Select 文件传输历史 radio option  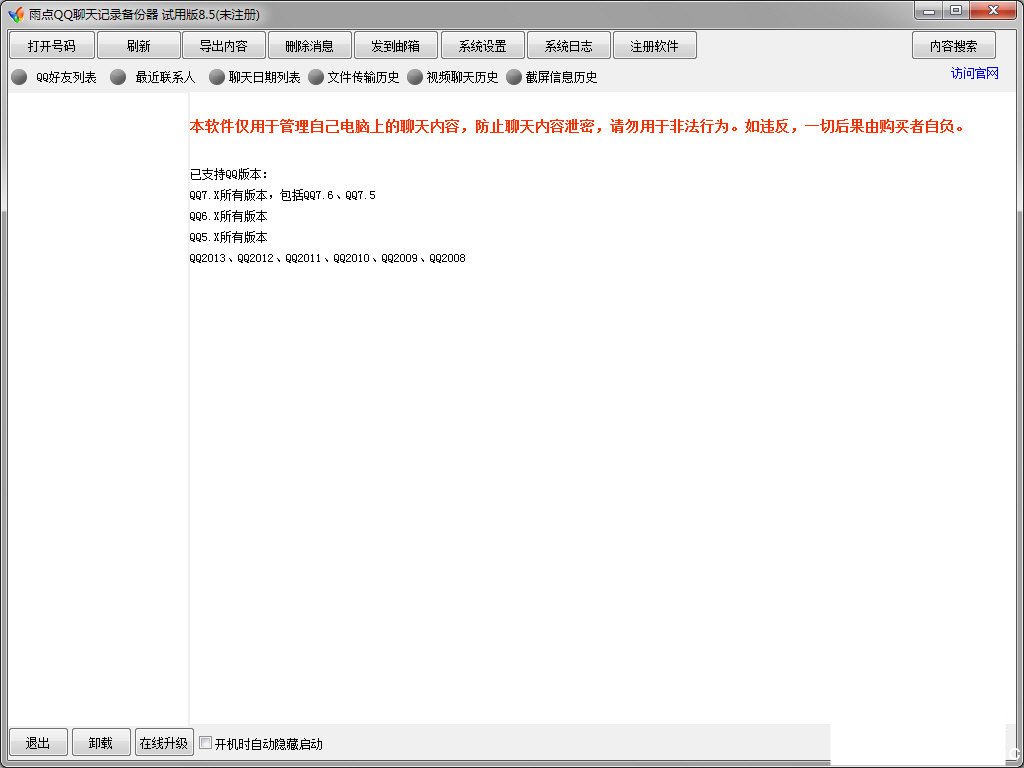(316, 77)
